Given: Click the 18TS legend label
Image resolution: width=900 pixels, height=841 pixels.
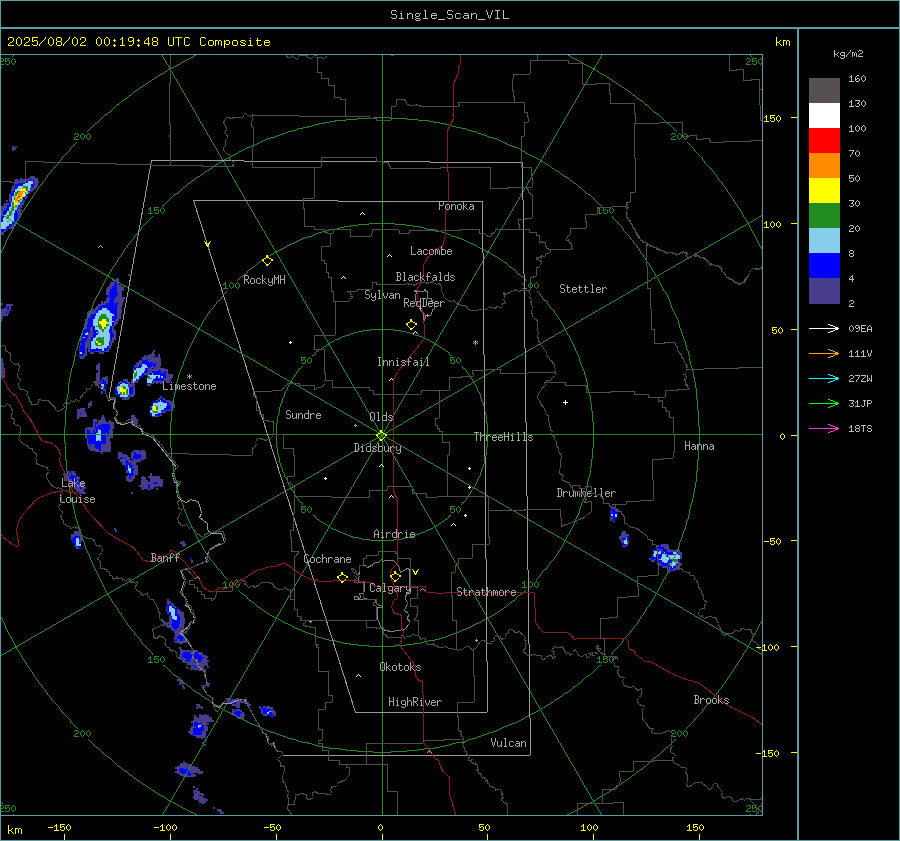Looking at the screenshot, I should click(860, 429).
